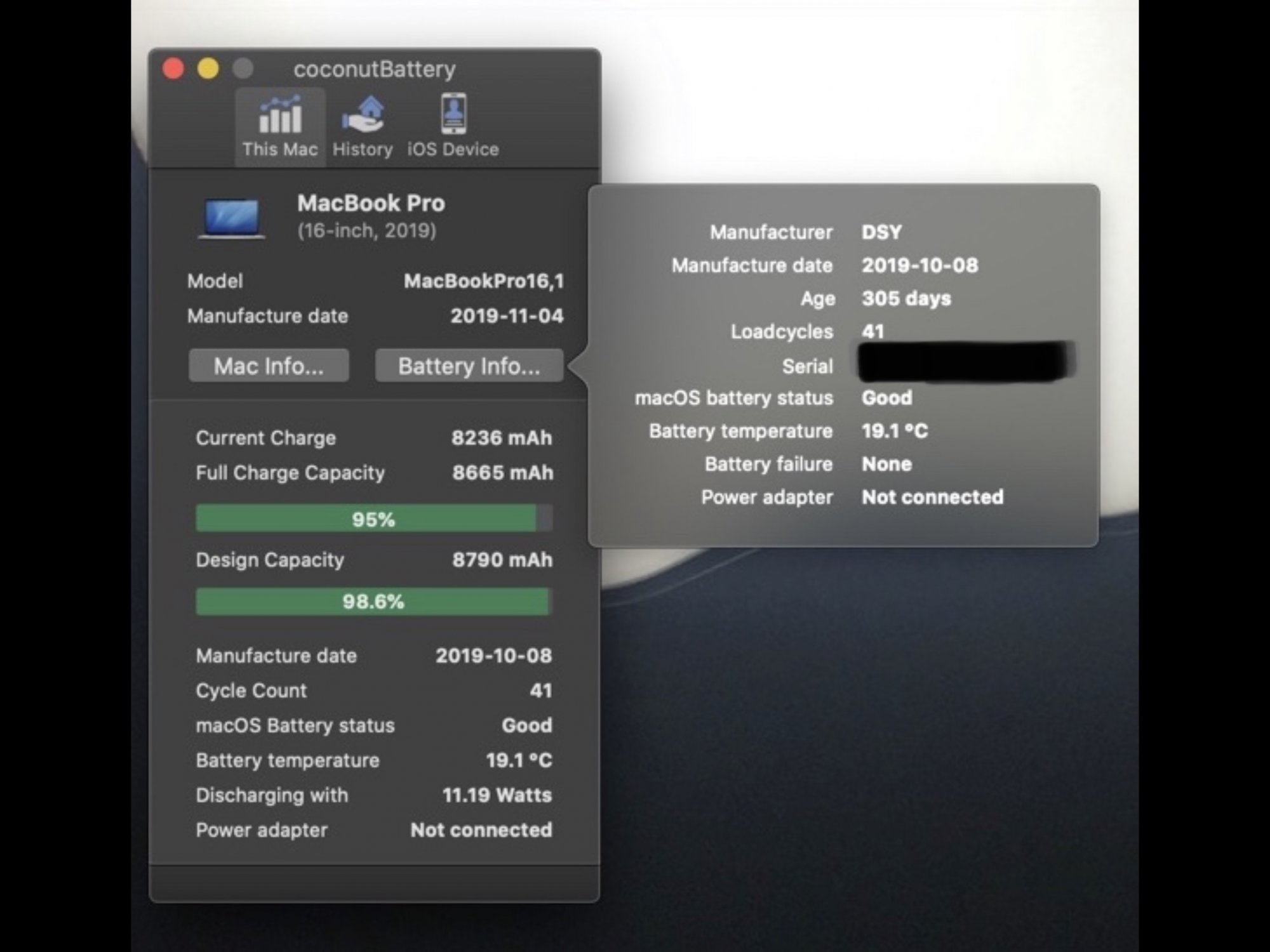The height and width of the screenshot is (952, 1270).
Task: Click the main window battery date 2019-10-08
Action: (x=493, y=656)
